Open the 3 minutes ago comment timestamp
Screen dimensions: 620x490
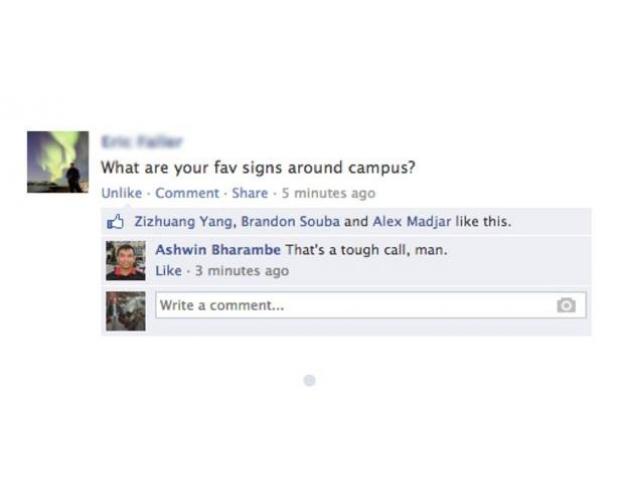(x=242, y=271)
